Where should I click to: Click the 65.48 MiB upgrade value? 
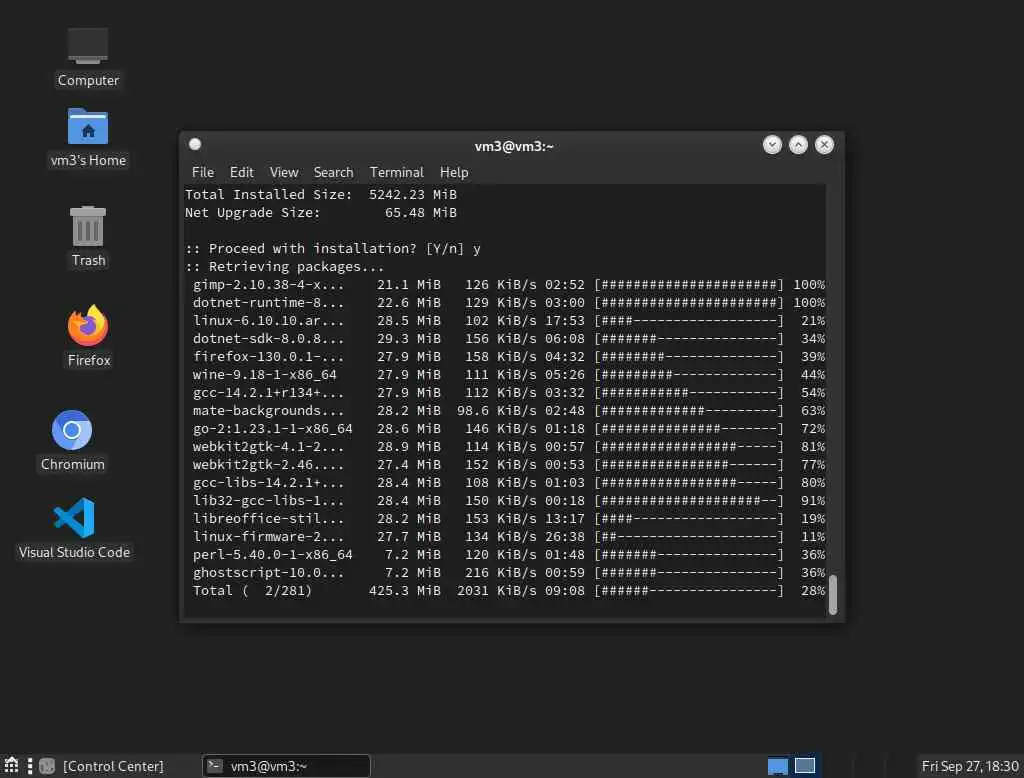[421, 213]
